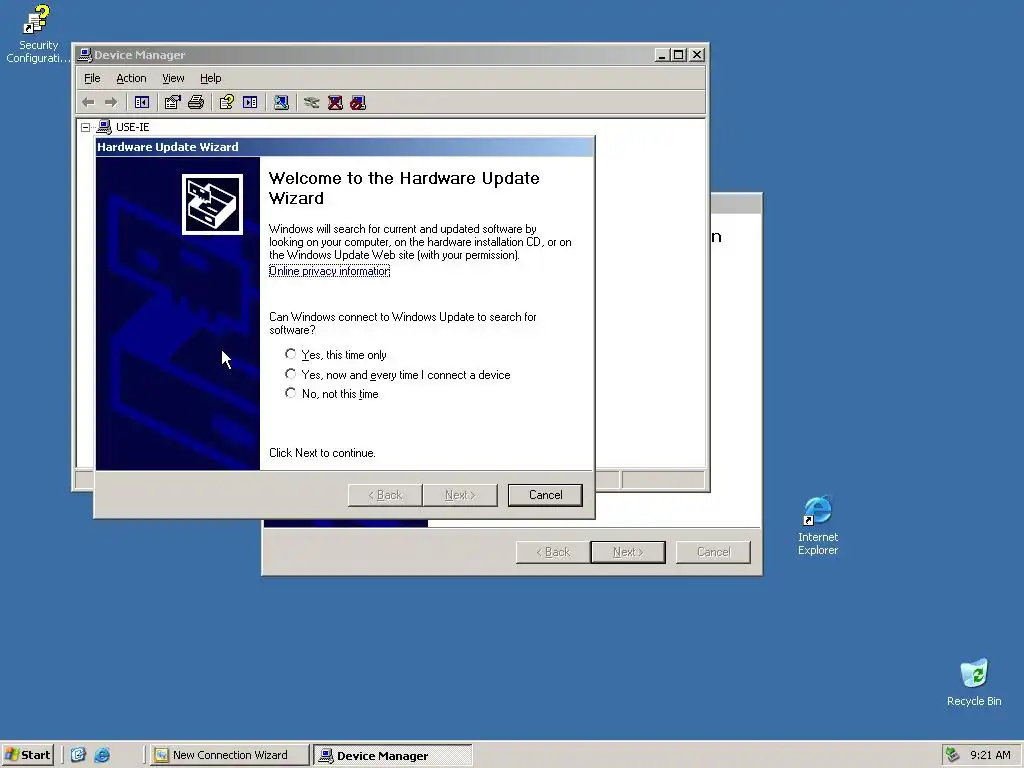Click Cancel in the New Connection Wizard window
This screenshot has height=768, width=1024.
pyautogui.click(x=713, y=552)
